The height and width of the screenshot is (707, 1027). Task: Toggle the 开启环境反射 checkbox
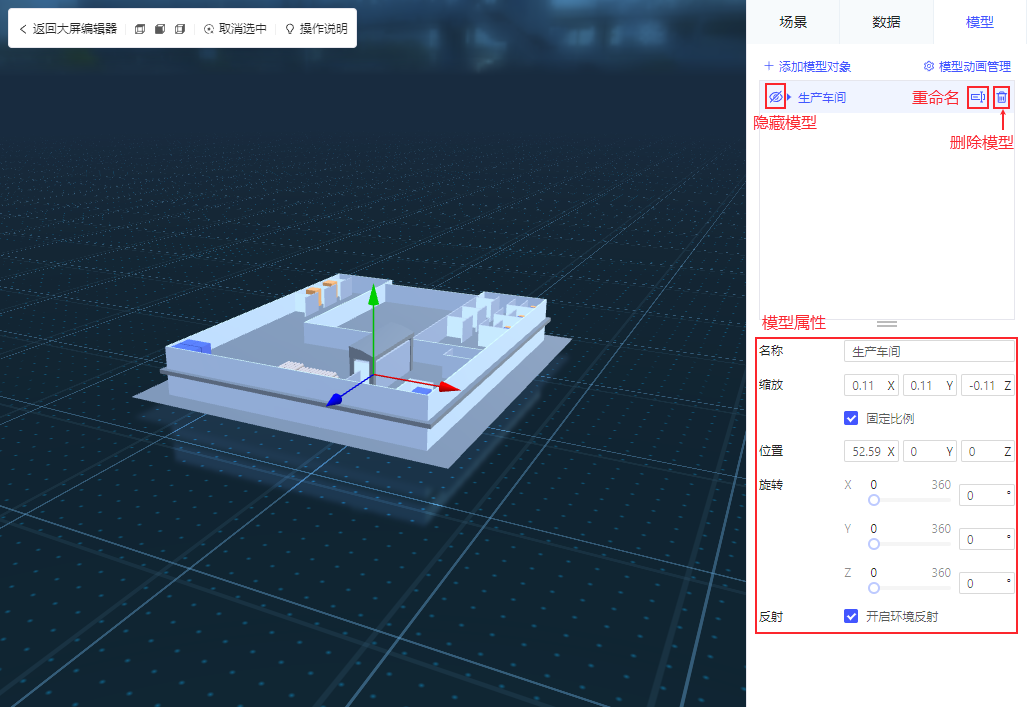point(851,616)
